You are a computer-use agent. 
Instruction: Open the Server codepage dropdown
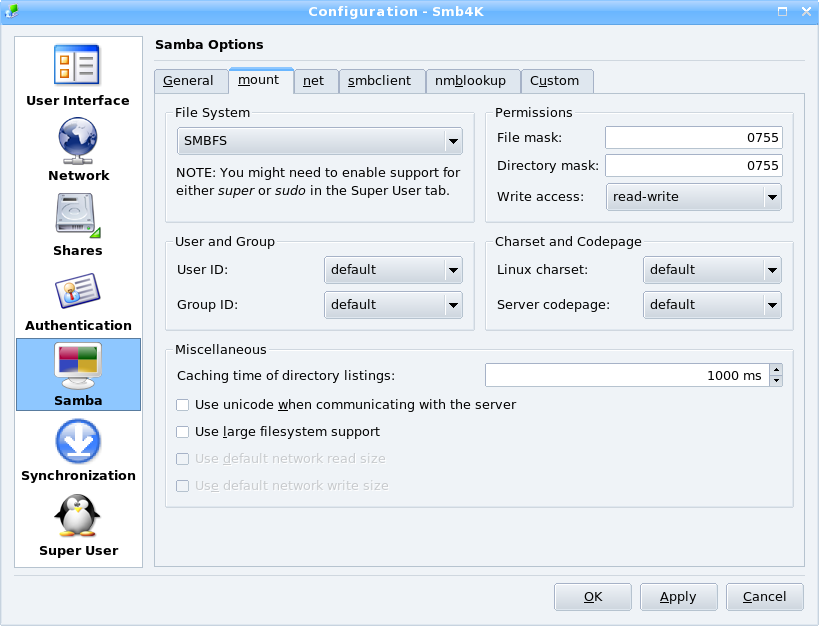pyautogui.click(x=712, y=305)
